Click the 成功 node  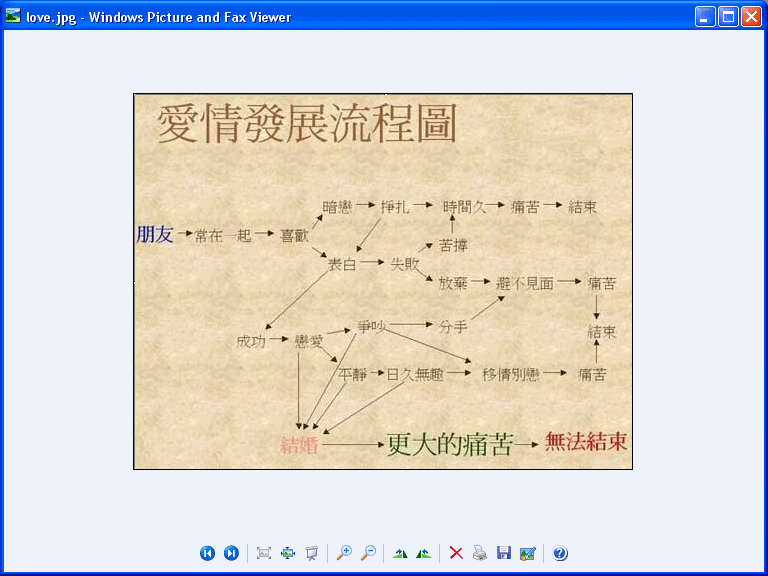click(251, 341)
